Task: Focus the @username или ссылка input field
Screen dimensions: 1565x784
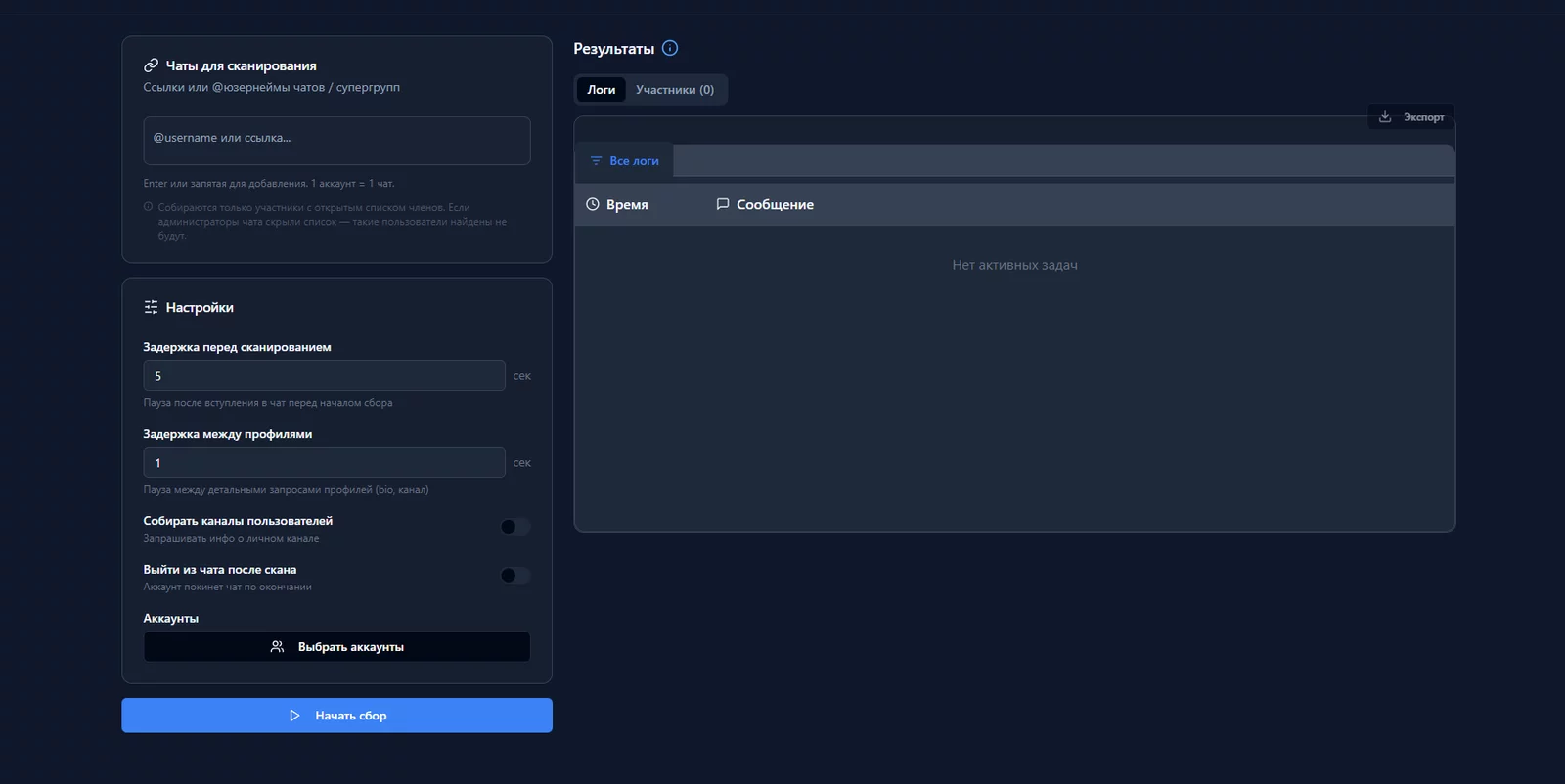Action: coord(336,140)
